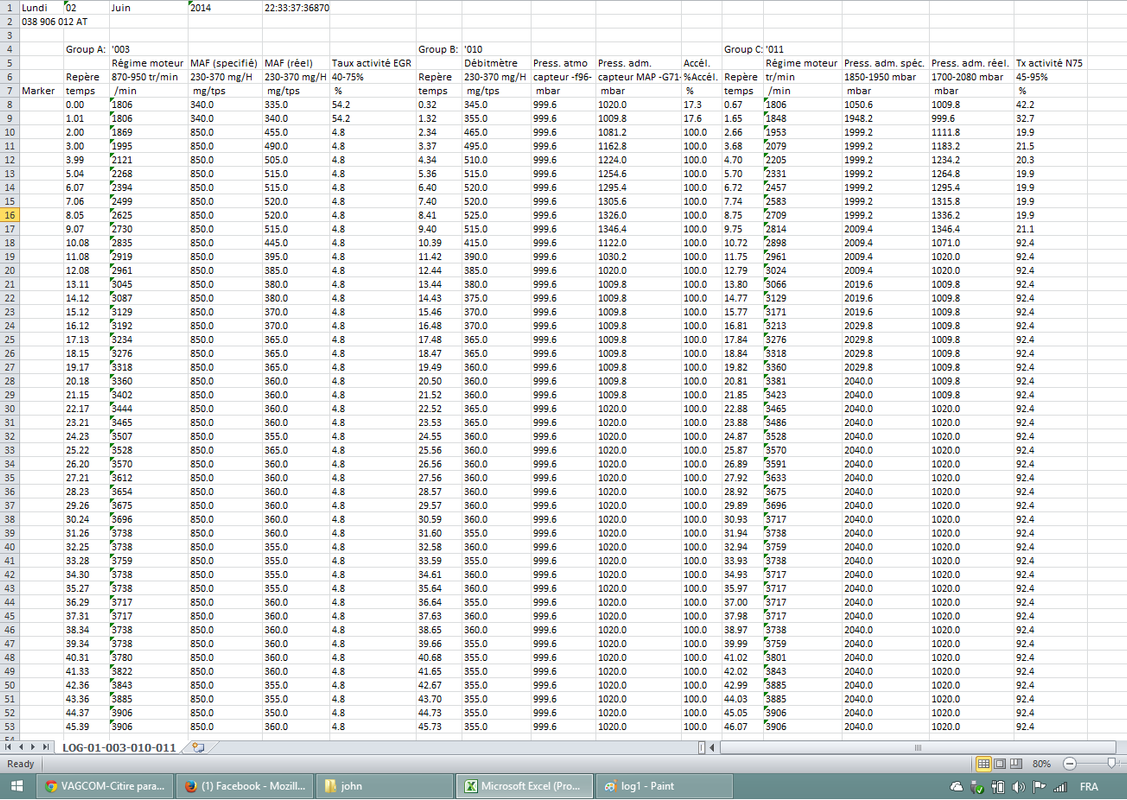Select the 'Lundi' cell
This screenshot has height=800, width=1127.
(x=42, y=8)
